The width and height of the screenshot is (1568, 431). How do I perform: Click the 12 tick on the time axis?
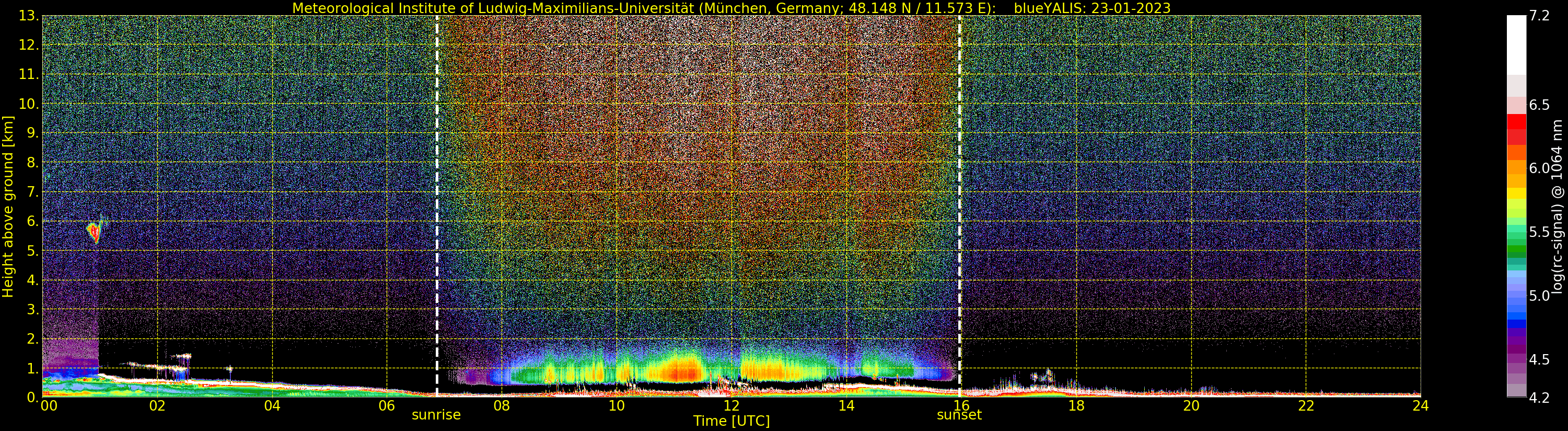[731, 406]
